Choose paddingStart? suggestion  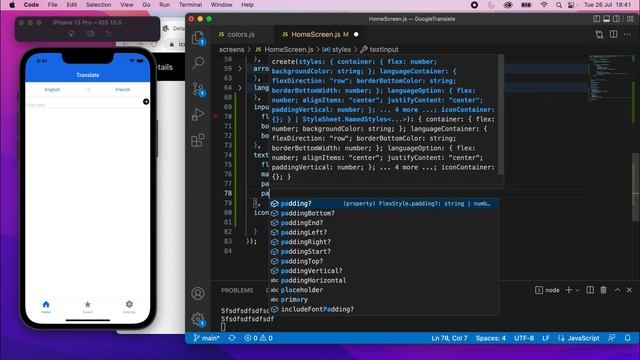coord(384,251)
